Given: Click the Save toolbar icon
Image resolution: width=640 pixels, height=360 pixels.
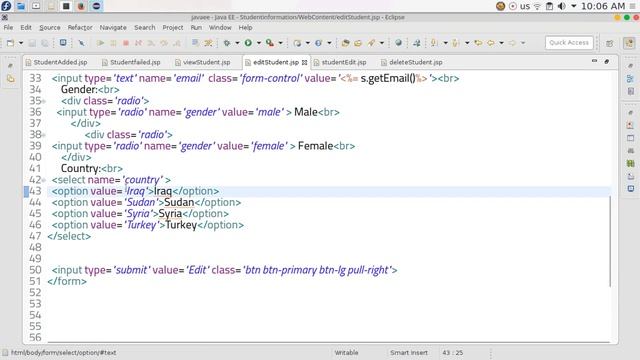Looking at the screenshot, I should click(32, 43).
